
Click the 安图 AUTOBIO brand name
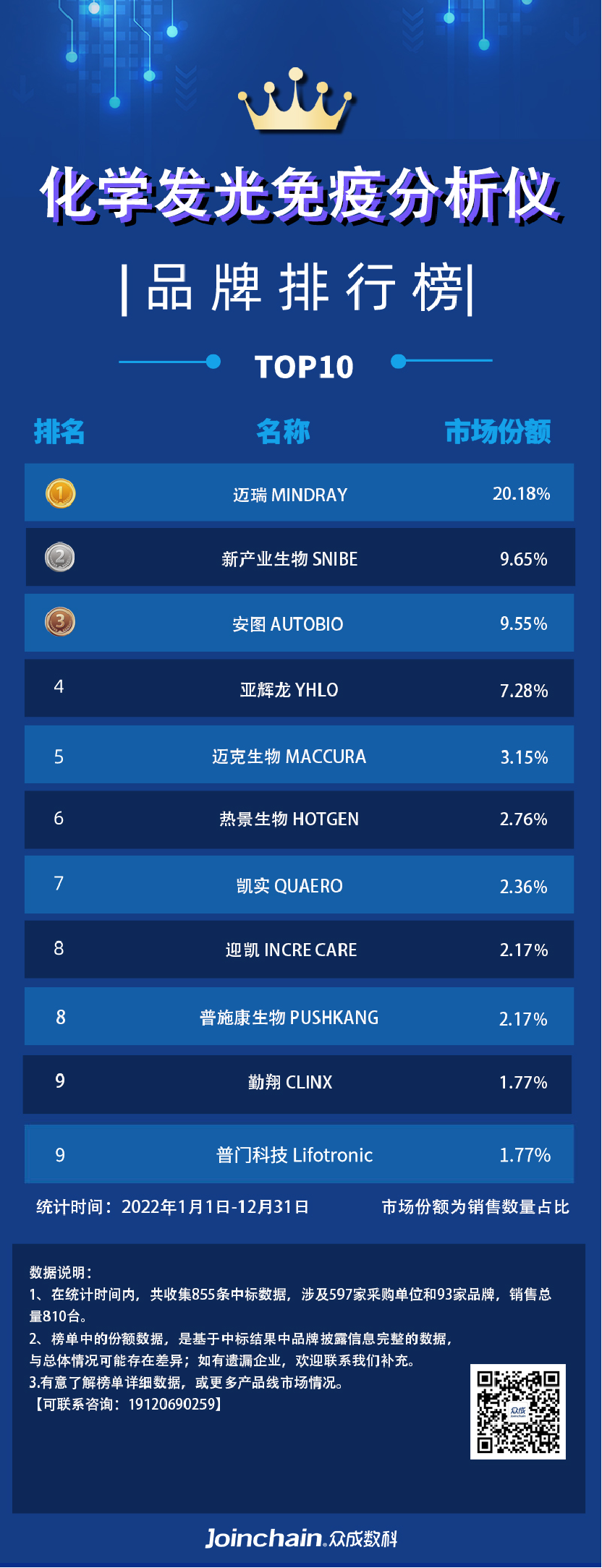pos(288,624)
